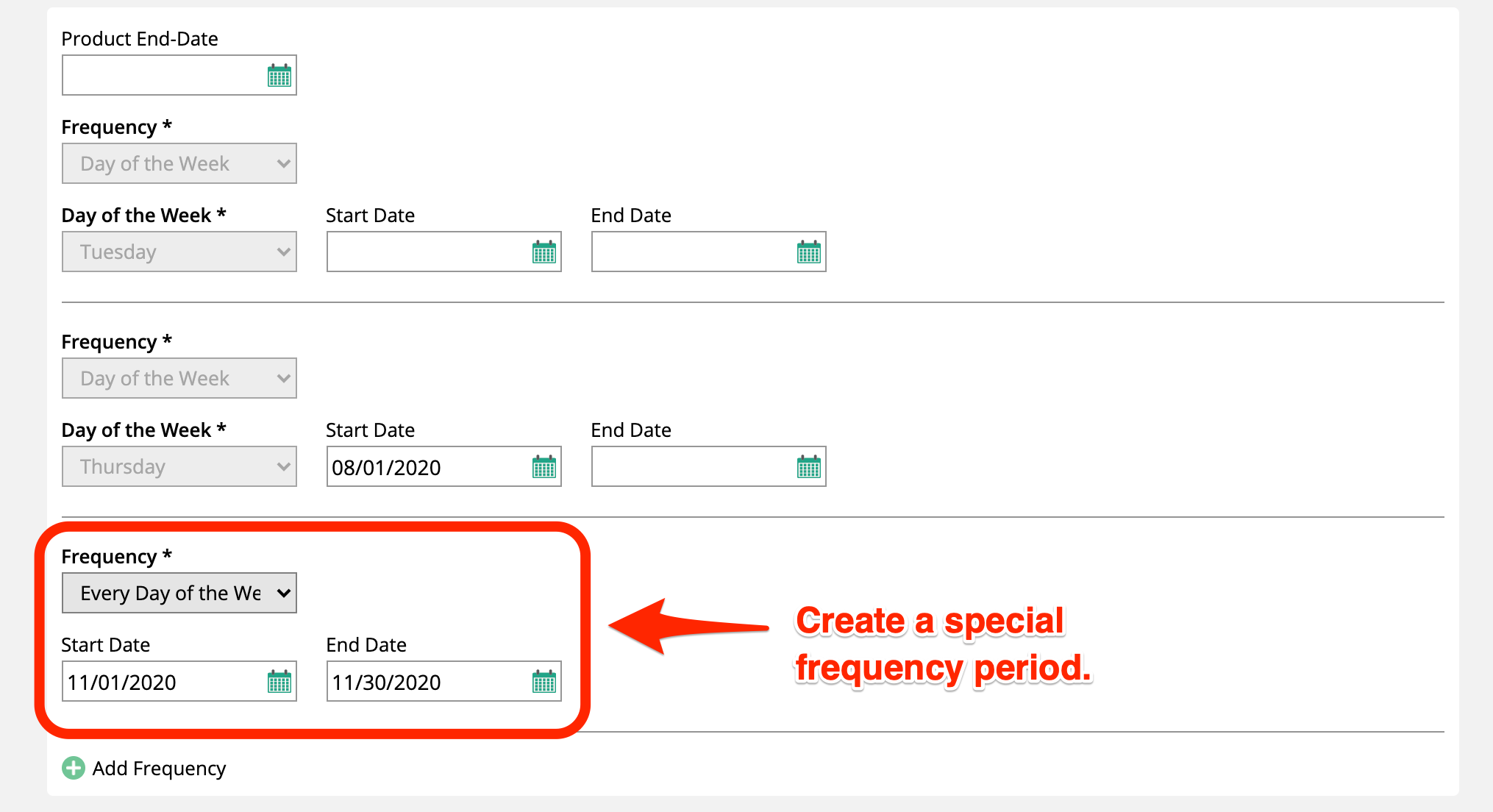
Task: Click the empty Start Date field for Tuesday
Action: pyautogui.click(x=427, y=252)
